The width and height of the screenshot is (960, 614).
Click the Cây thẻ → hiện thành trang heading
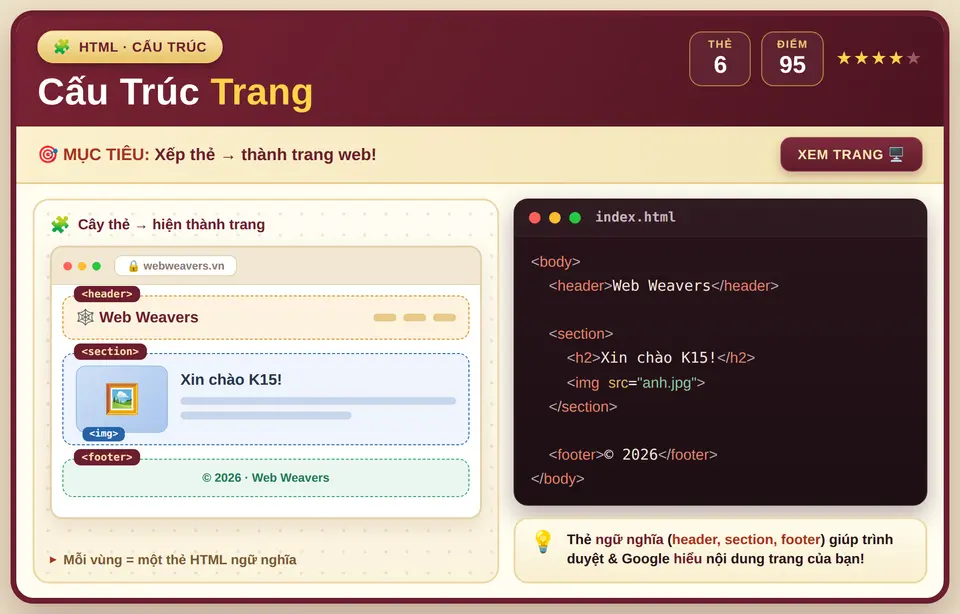point(171,225)
